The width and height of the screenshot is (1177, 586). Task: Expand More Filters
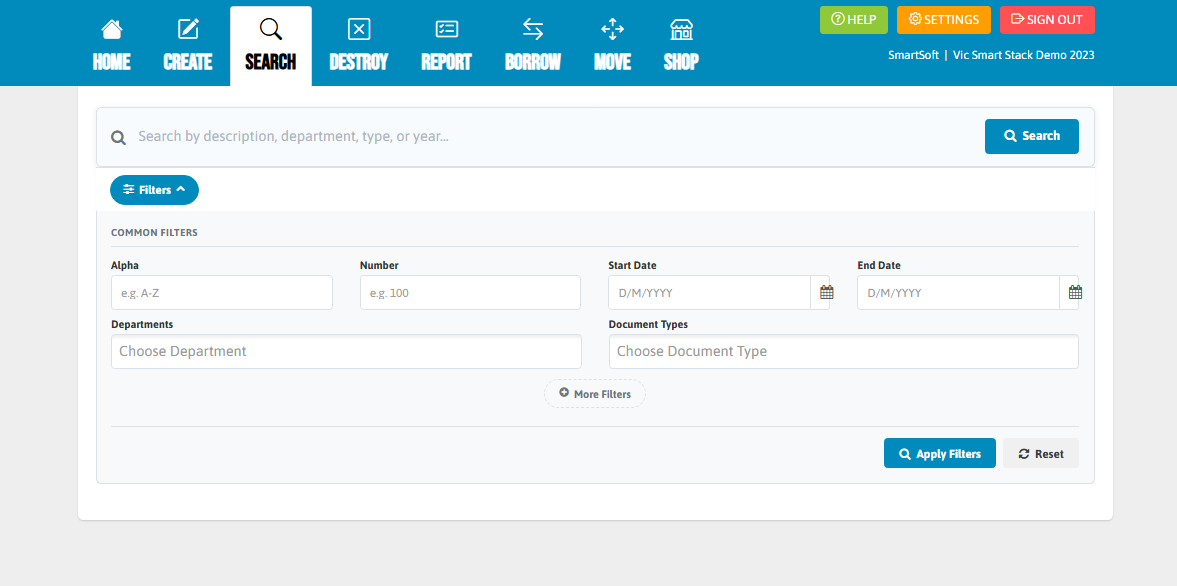[595, 393]
